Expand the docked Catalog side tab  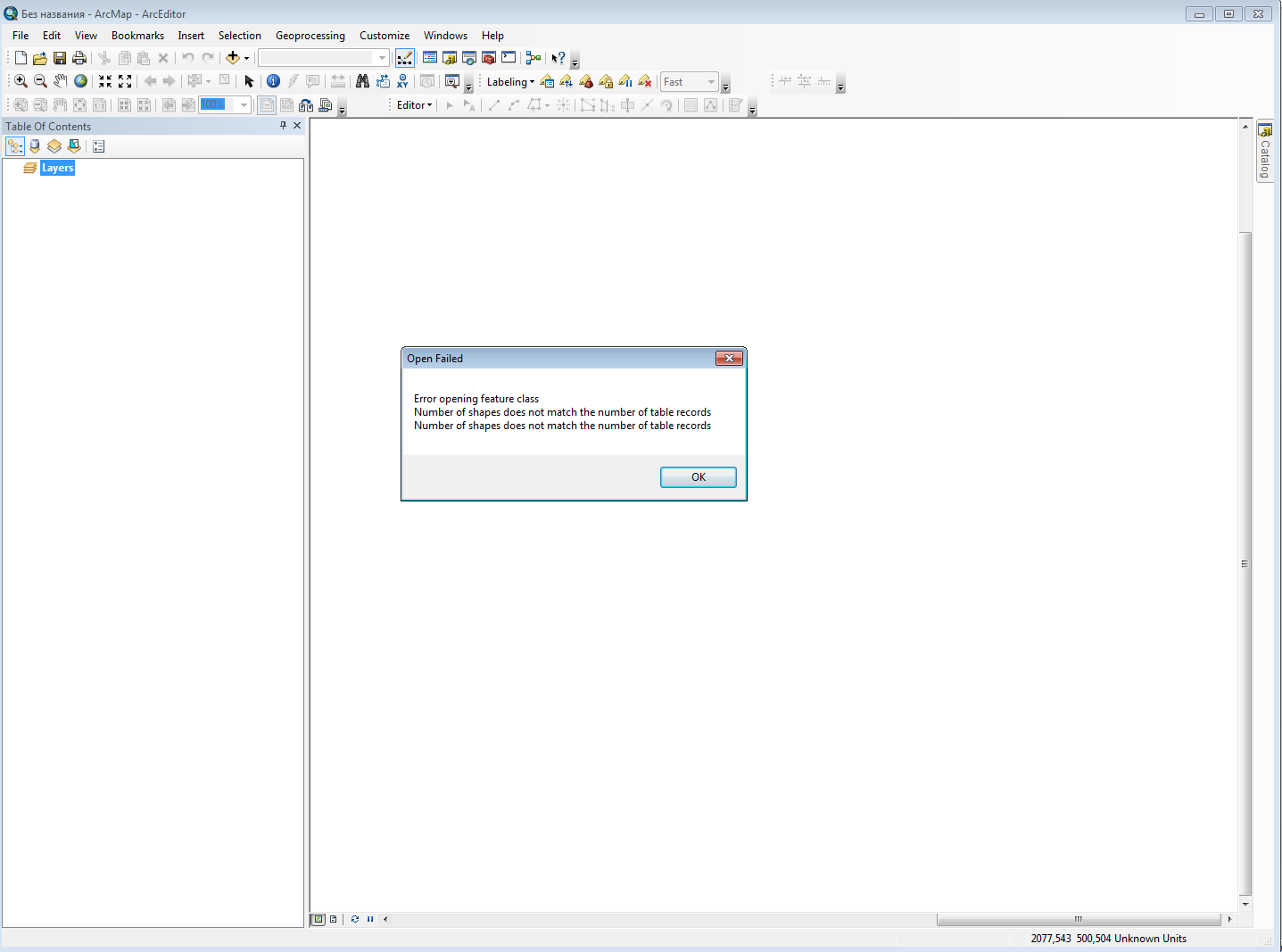(1265, 151)
